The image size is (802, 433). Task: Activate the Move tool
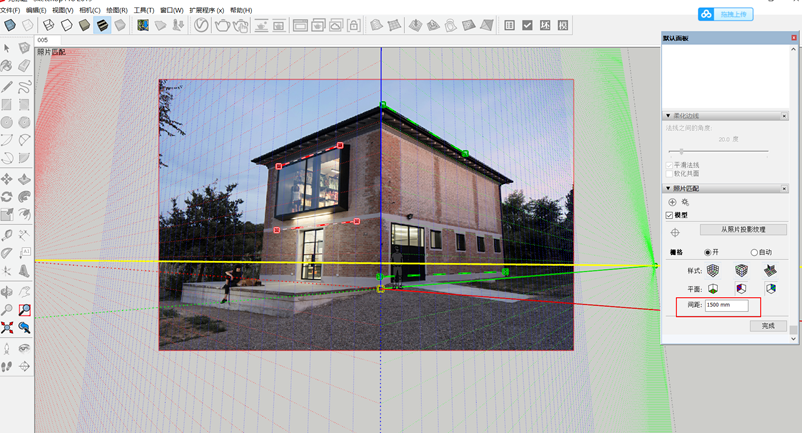point(7,180)
